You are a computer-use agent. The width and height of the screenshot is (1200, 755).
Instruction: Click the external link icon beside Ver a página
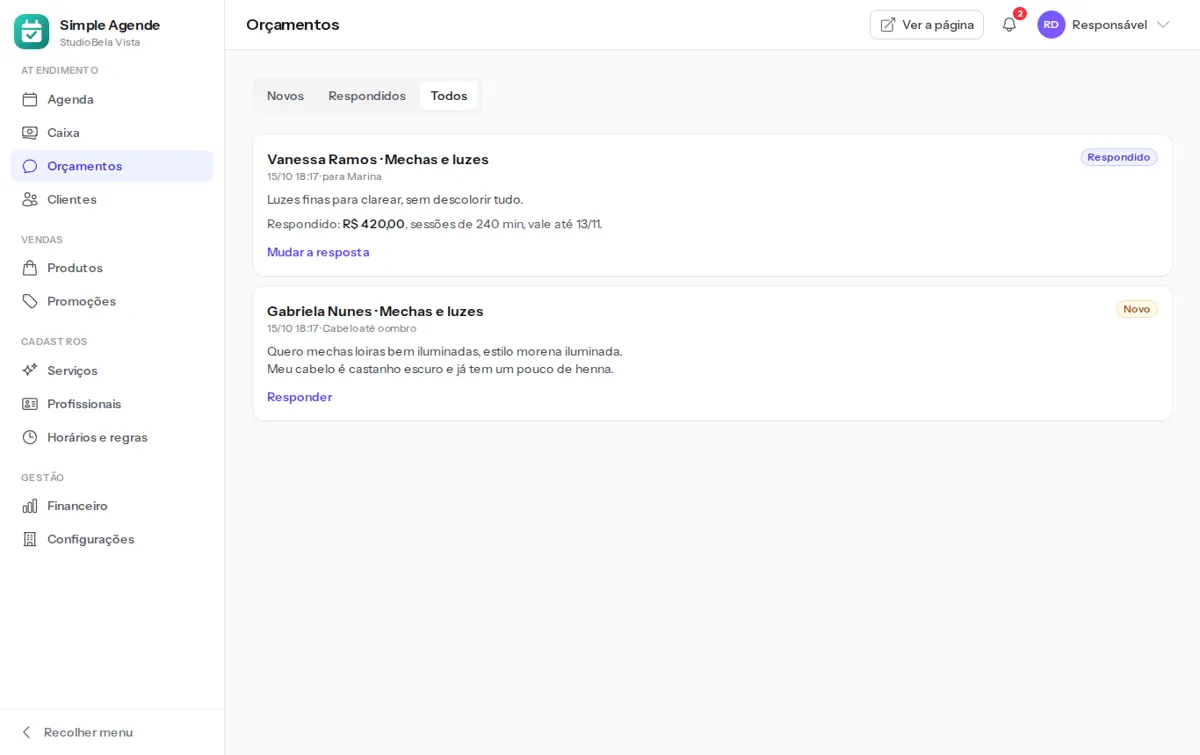tap(888, 25)
